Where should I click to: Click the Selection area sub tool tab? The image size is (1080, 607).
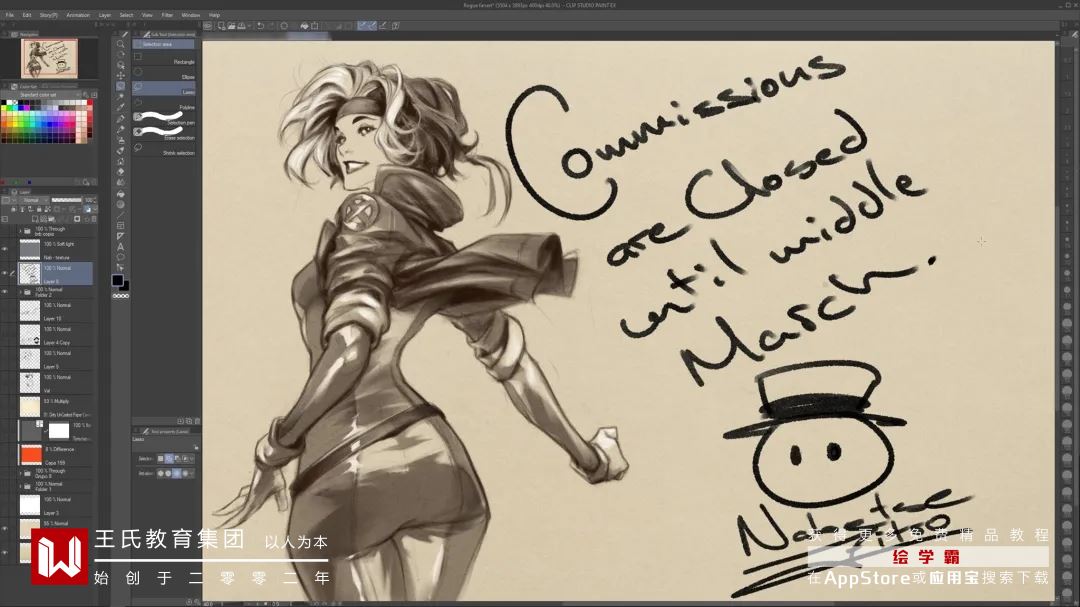[x=163, y=44]
